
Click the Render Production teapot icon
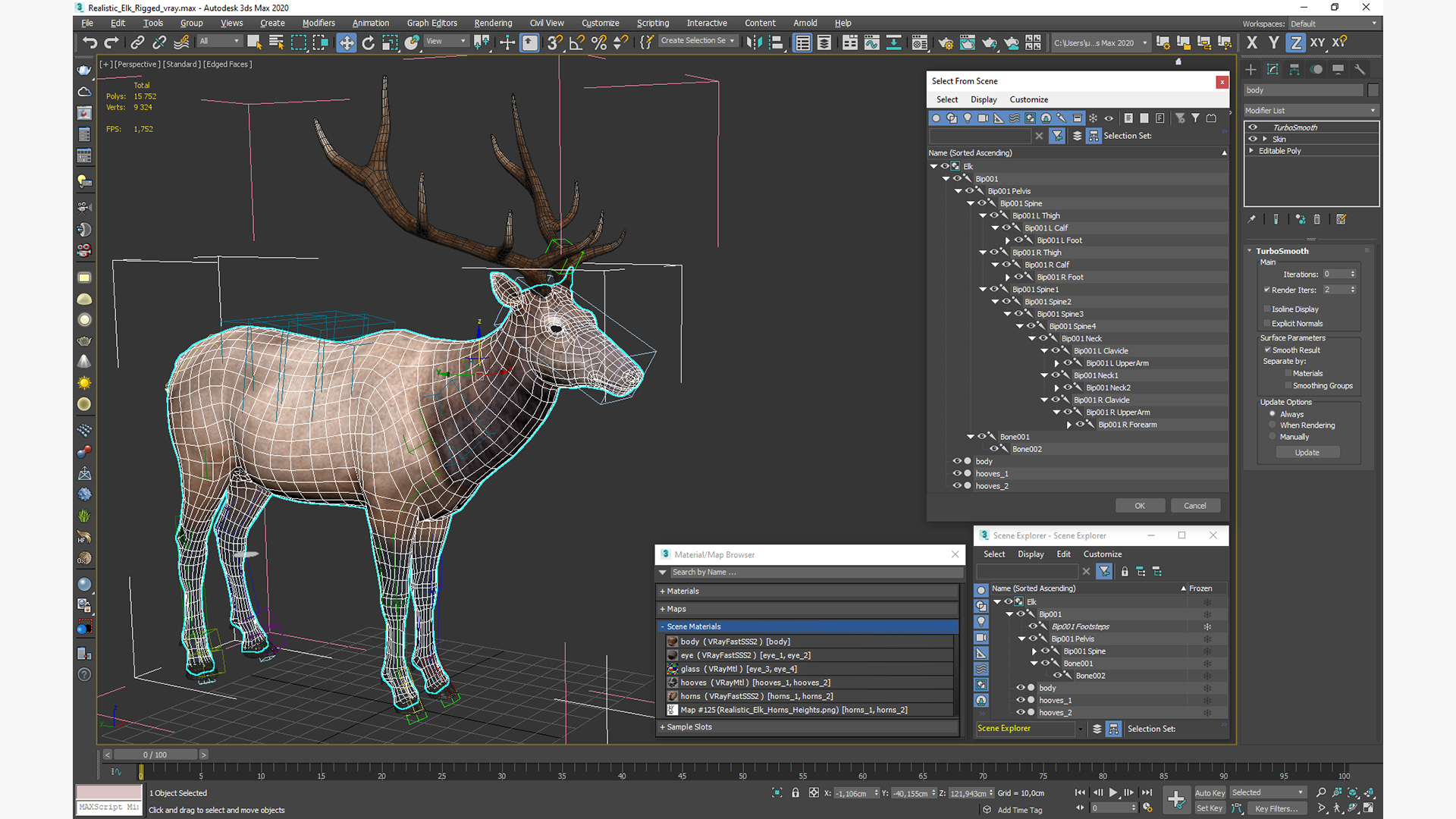pos(990,42)
